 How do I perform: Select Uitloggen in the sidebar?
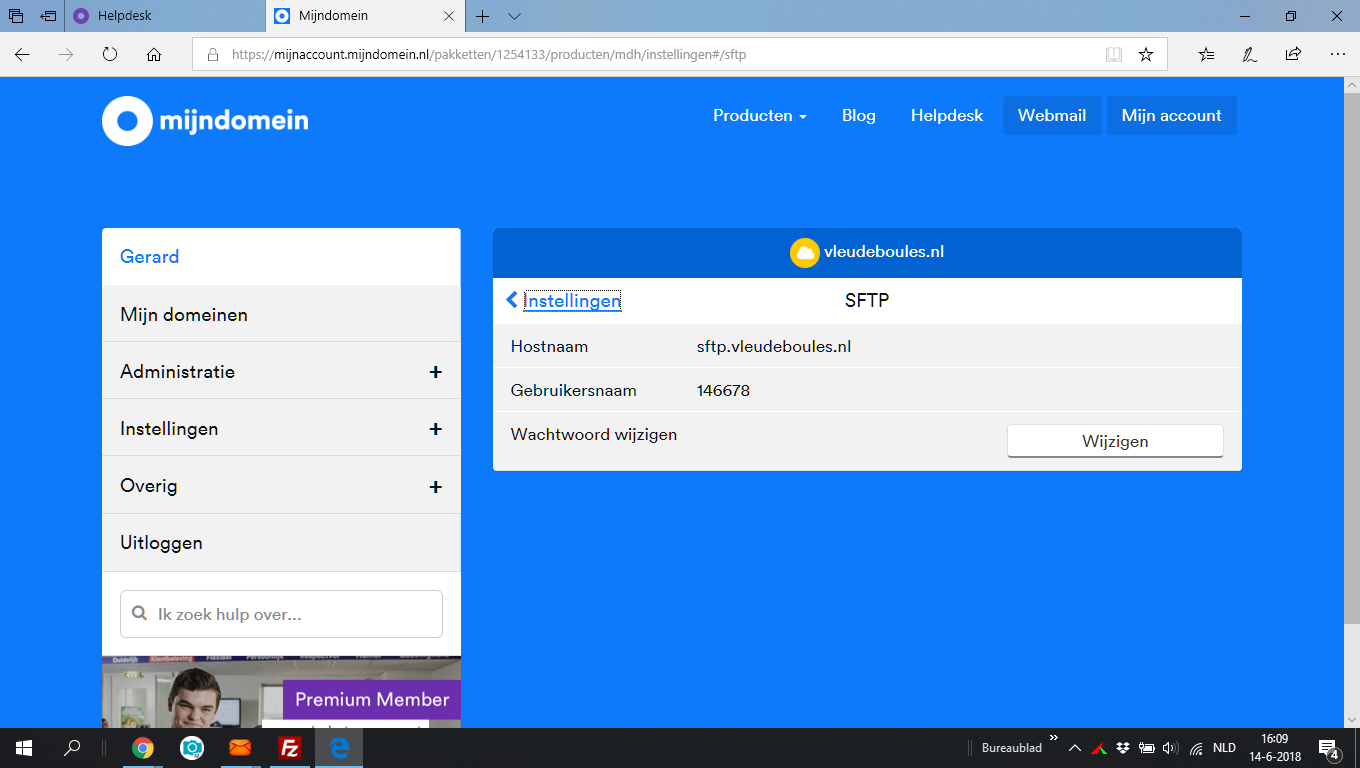[281, 543]
